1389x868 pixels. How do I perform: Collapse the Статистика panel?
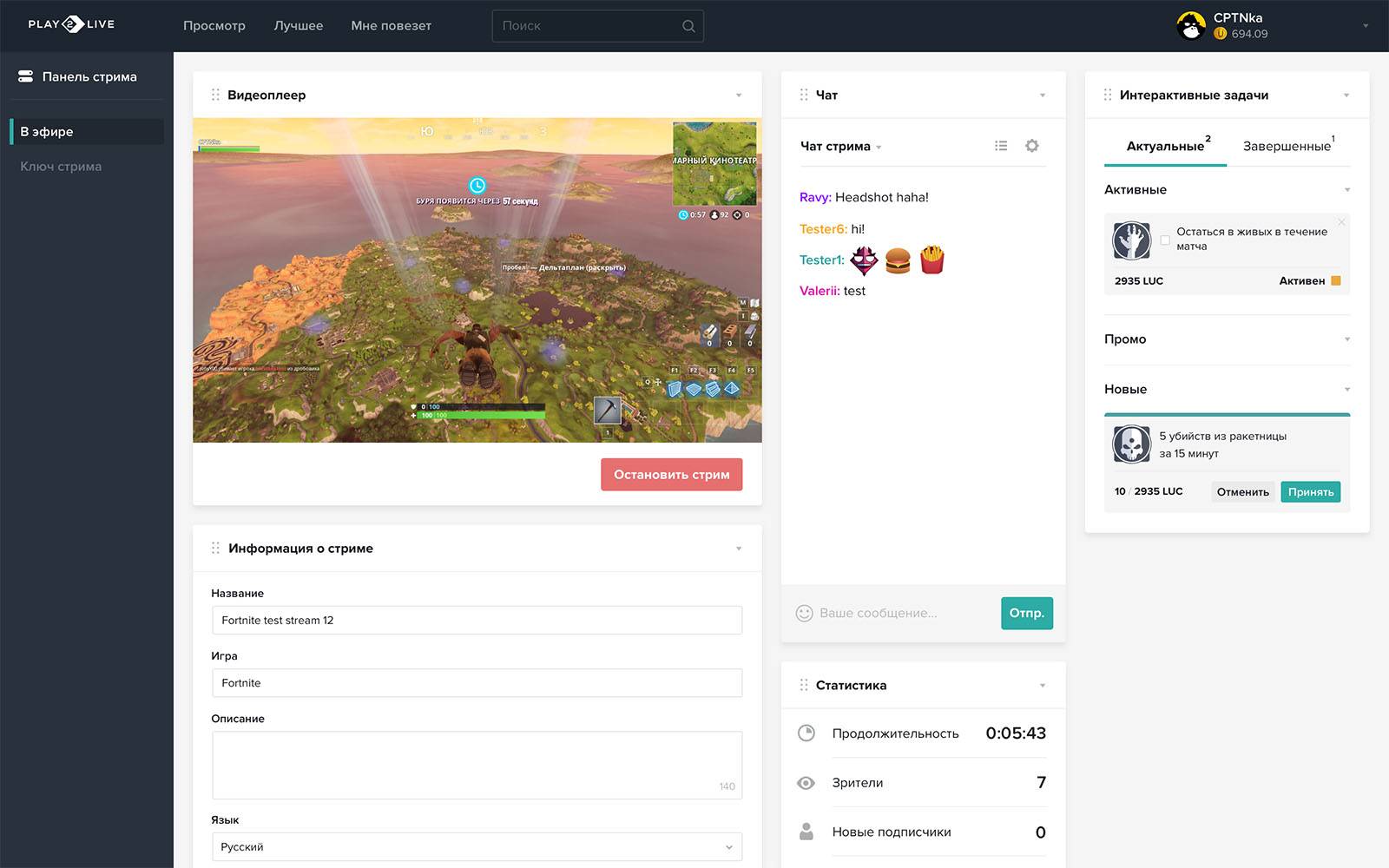tap(1043, 686)
